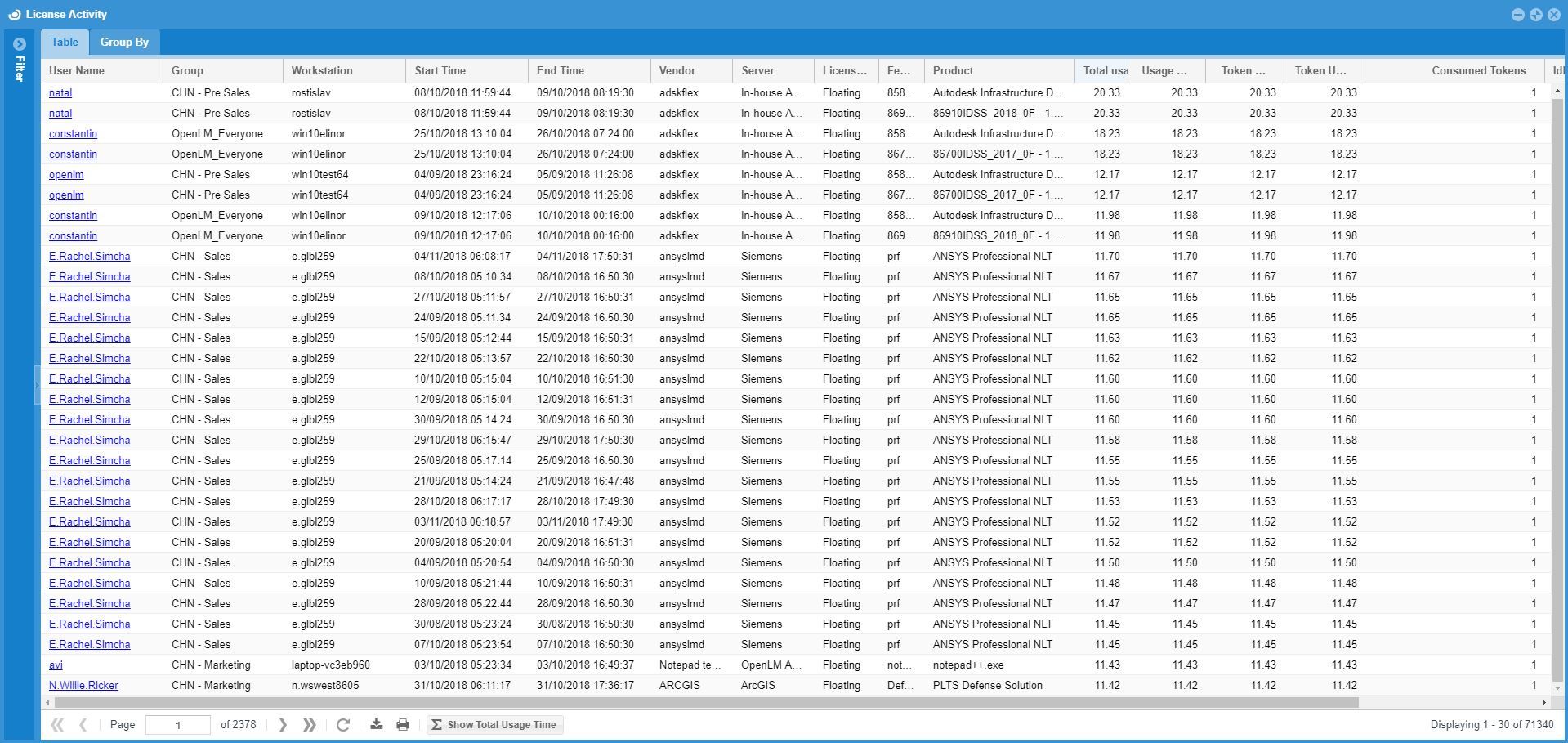Show Total Usage Time button
The height and width of the screenshot is (743, 1568).
click(494, 725)
